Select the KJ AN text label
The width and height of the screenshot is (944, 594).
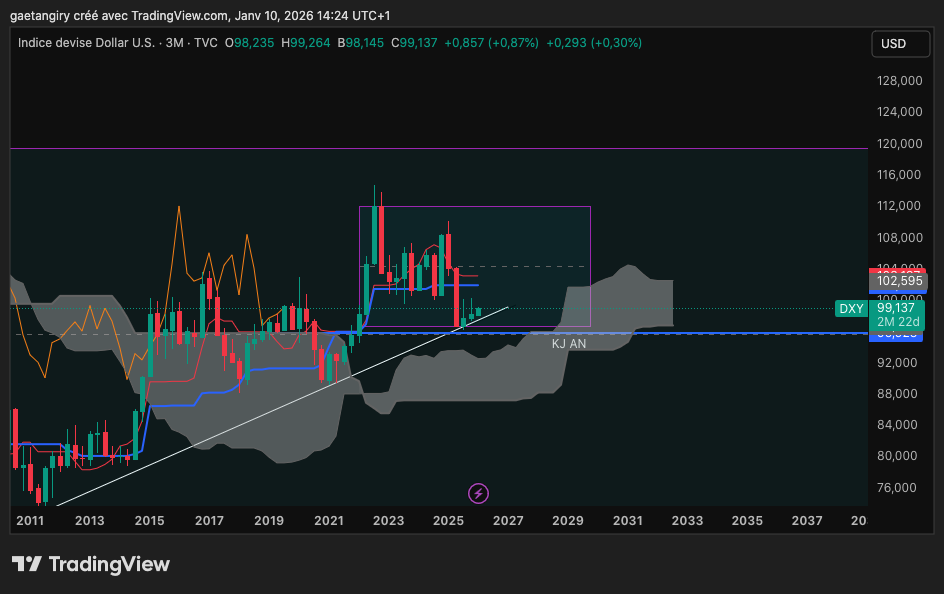click(569, 343)
